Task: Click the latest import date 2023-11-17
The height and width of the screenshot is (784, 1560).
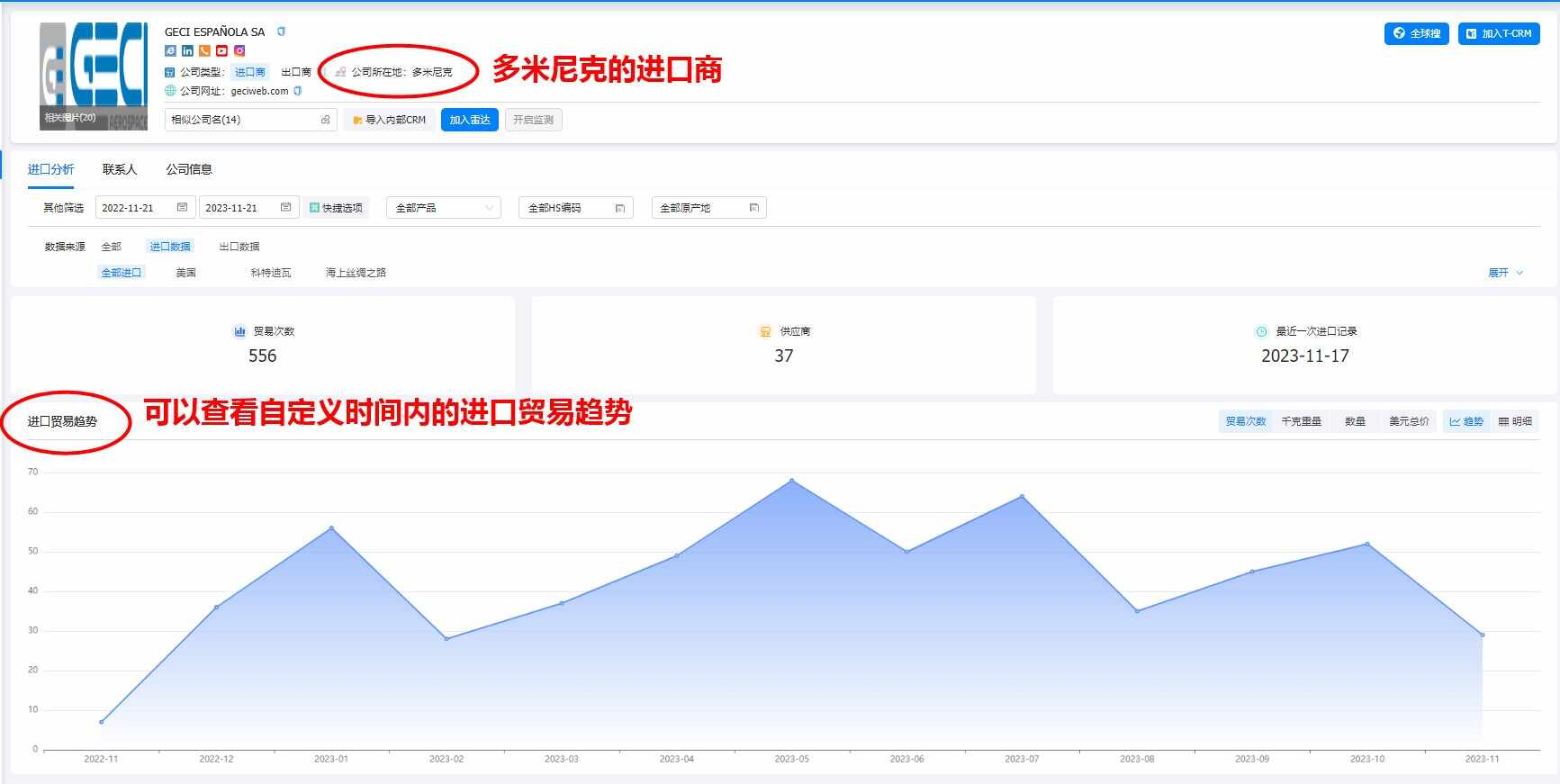Action: [x=1305, y=356]
